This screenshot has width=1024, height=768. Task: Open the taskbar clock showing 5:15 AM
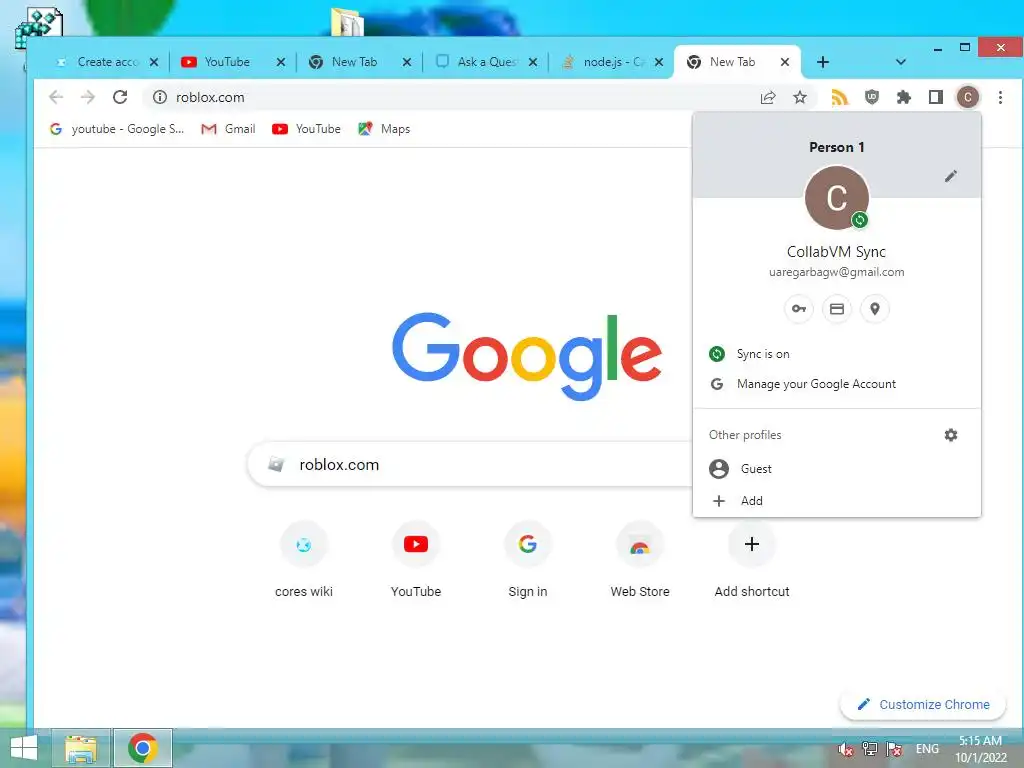(980, 749)
